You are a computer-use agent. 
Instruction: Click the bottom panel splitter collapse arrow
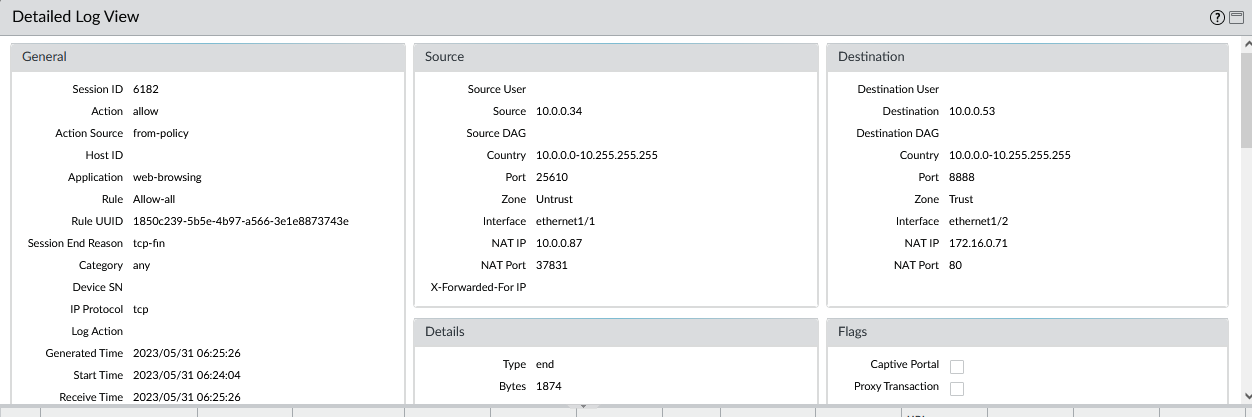582,406
